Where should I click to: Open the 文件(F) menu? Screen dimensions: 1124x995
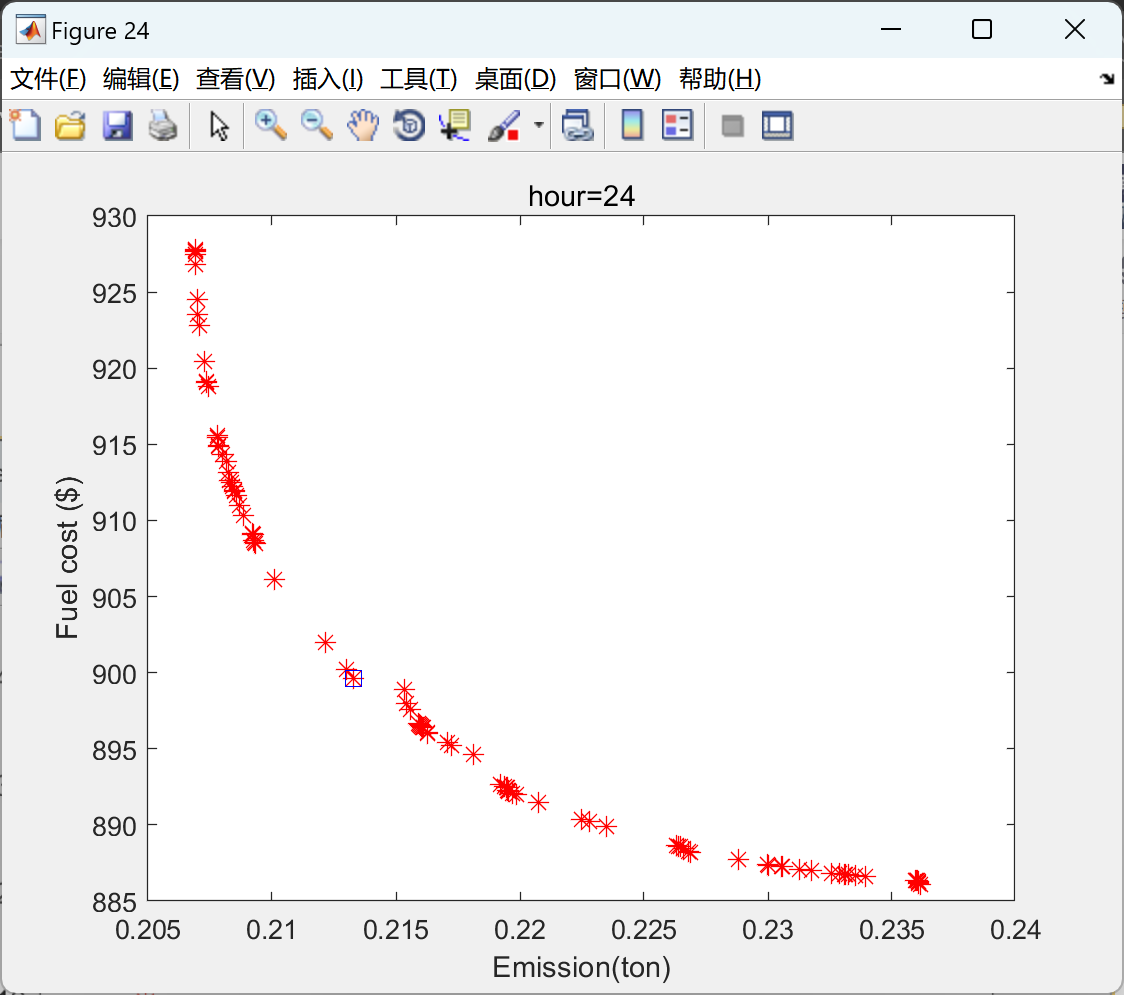click(48, 79)
